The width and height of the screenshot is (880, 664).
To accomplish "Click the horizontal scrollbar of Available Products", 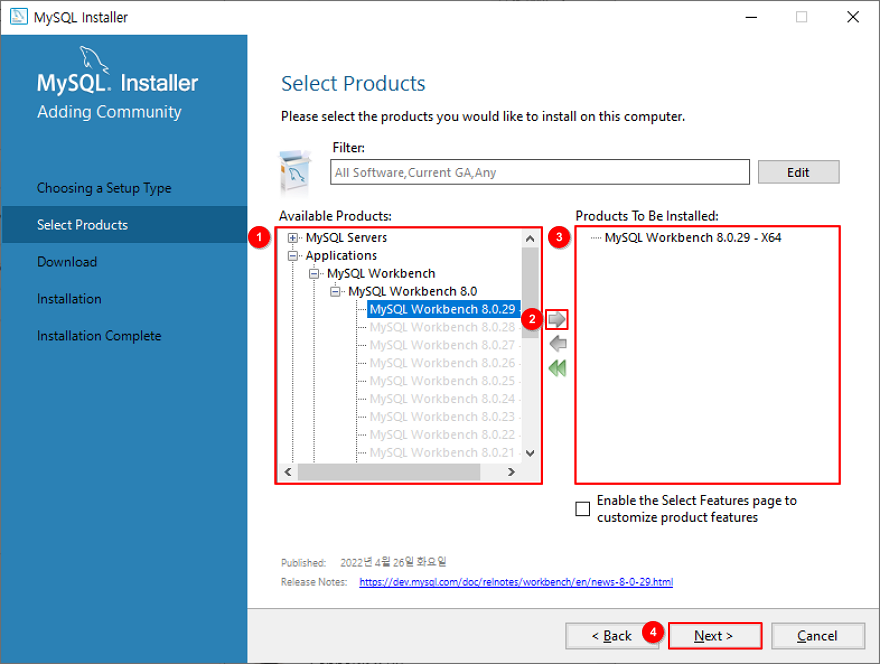I will pos(389,472).
